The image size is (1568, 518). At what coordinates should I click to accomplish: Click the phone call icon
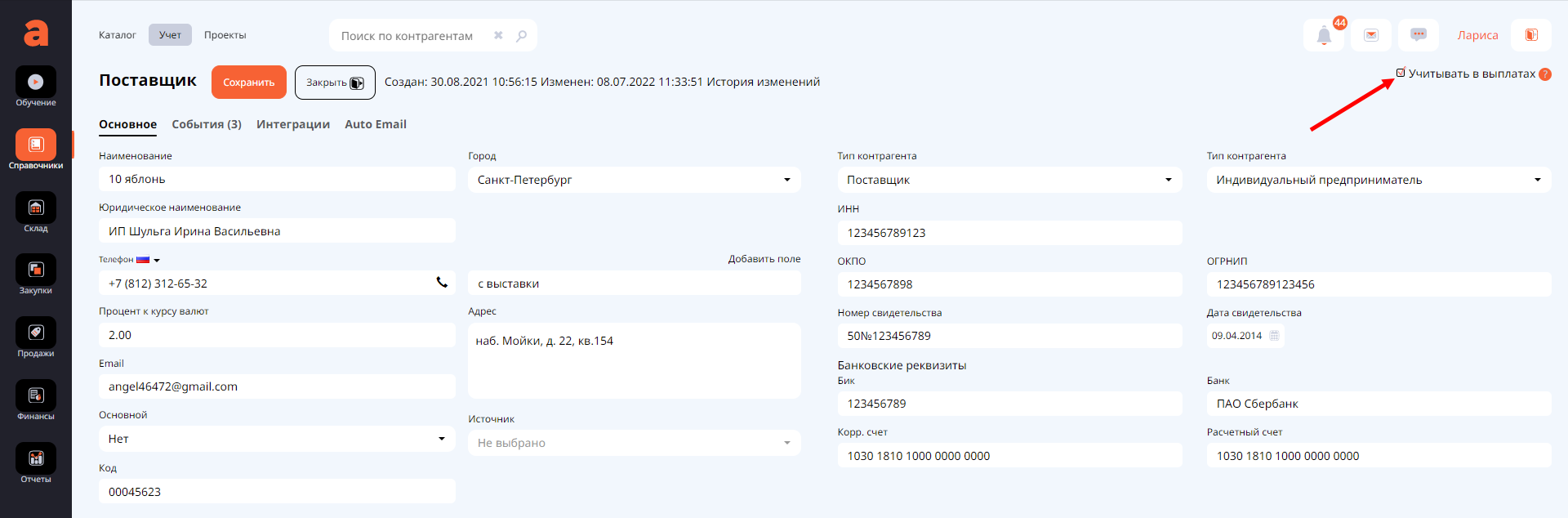coord(442,283)
